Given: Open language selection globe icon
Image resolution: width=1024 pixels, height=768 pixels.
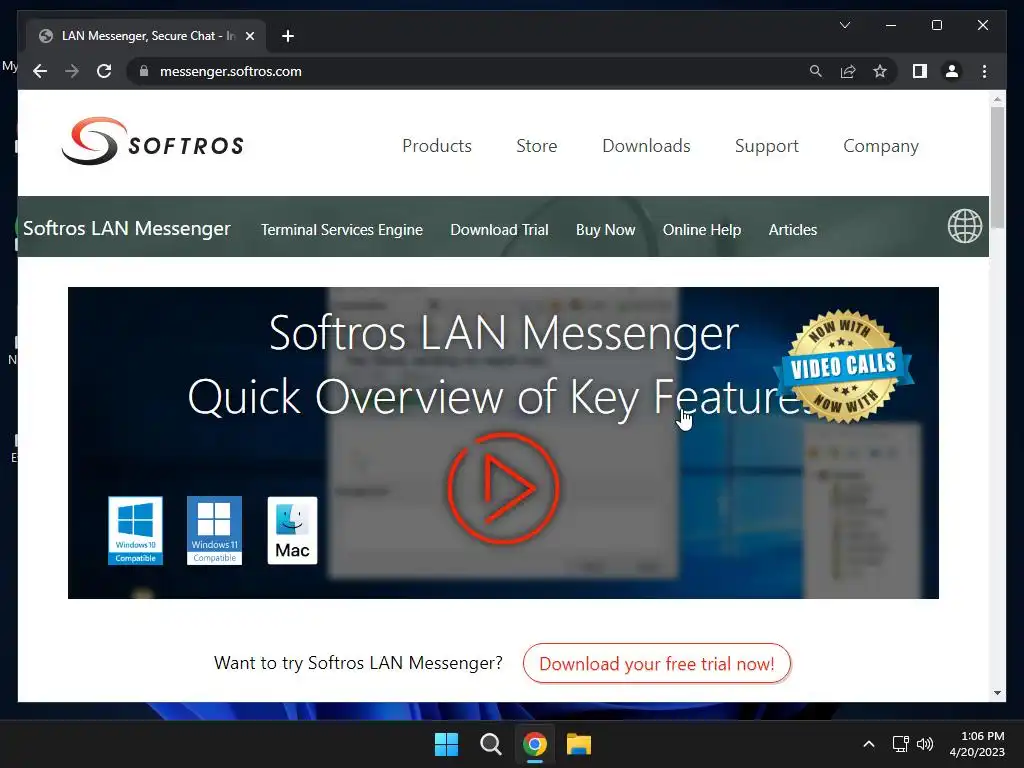Looking at the screenshot, I should [x=965, y=226].
